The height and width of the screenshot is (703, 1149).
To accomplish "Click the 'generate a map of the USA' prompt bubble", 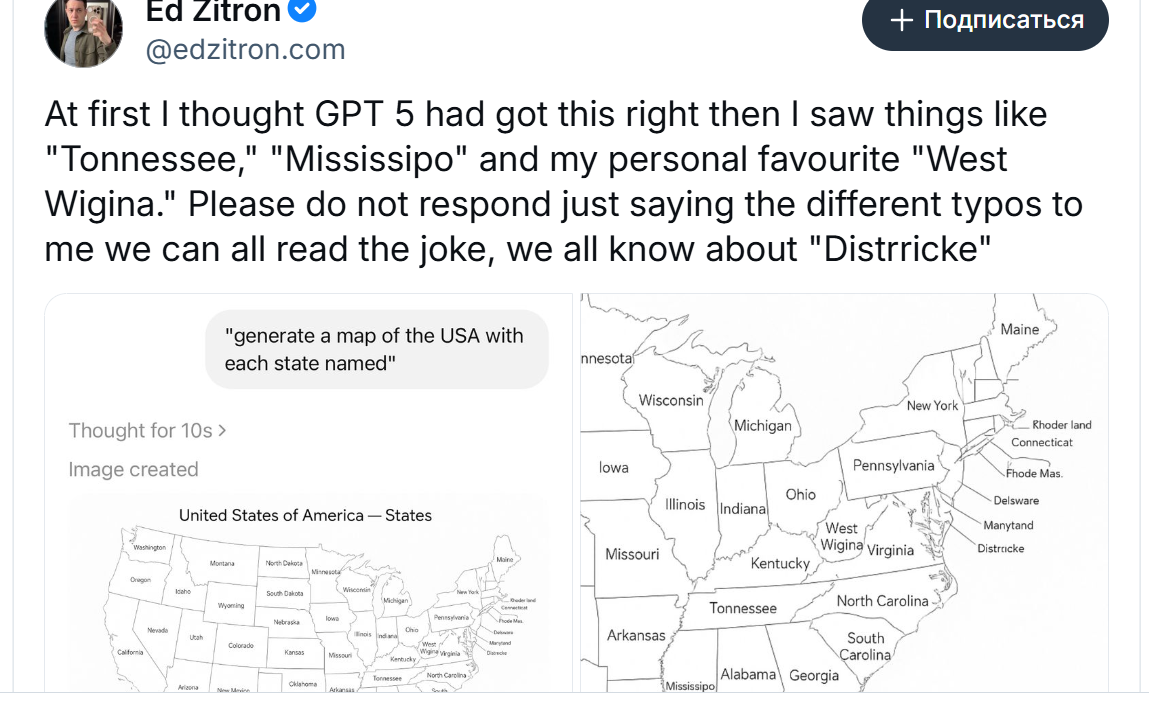I will pos(377,349).
